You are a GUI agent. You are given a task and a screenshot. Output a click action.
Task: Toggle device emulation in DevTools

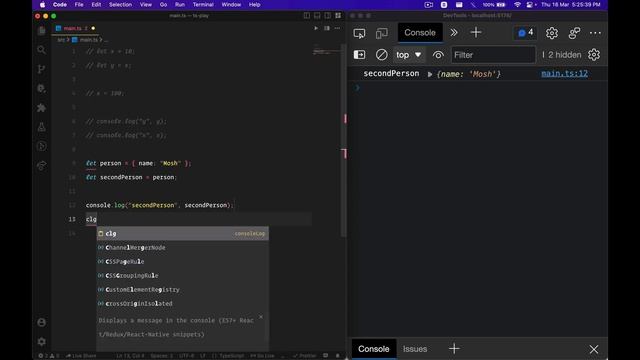coord(382,33)
